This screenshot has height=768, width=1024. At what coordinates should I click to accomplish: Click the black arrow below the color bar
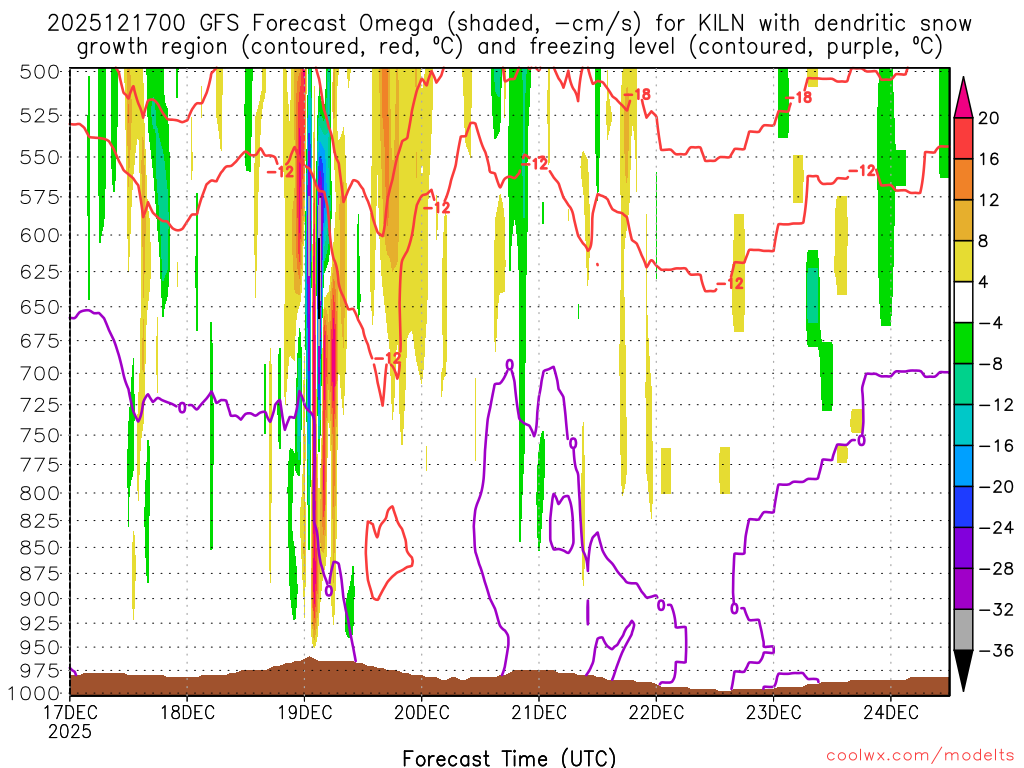963,671
